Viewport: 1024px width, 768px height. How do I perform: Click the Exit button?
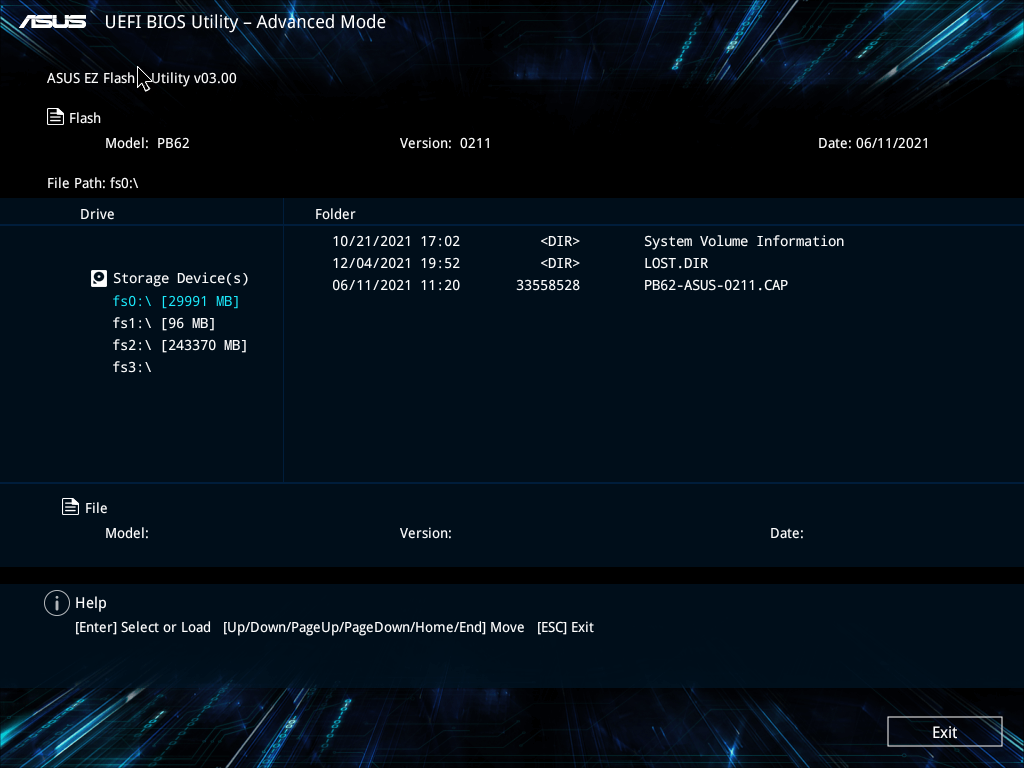pos(944,731)
